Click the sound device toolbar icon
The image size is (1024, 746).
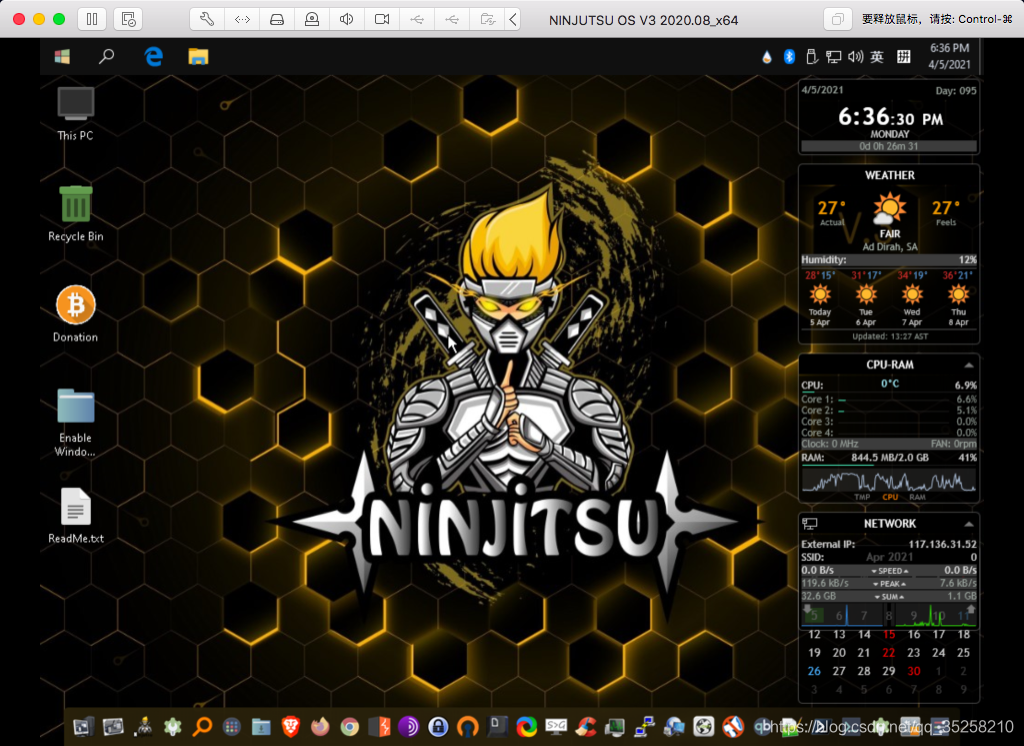(347, 19)
